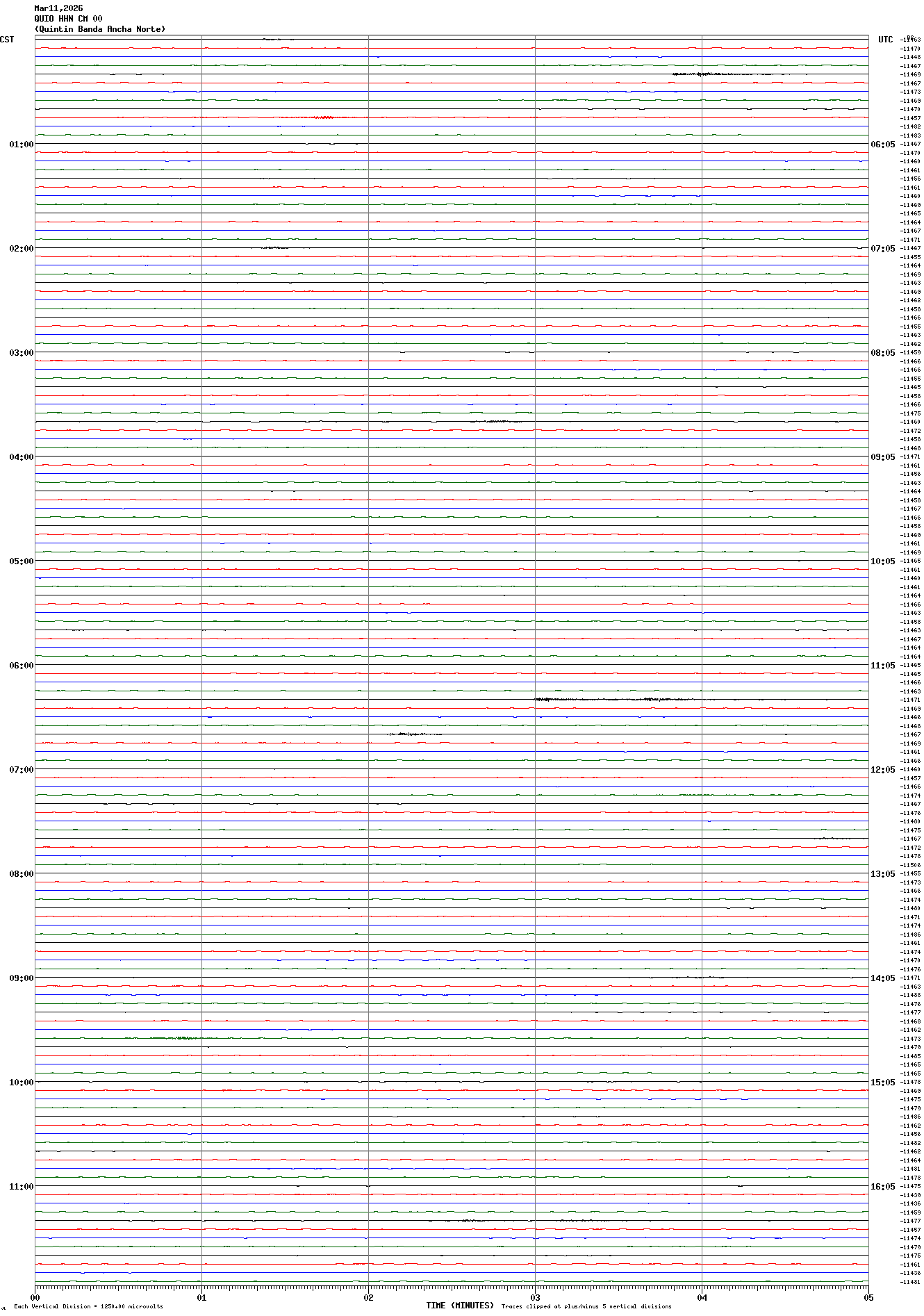Click the UTC timezone label
Image resolution: width=924 pixels, height=1316 pixels.
(885, 40)
